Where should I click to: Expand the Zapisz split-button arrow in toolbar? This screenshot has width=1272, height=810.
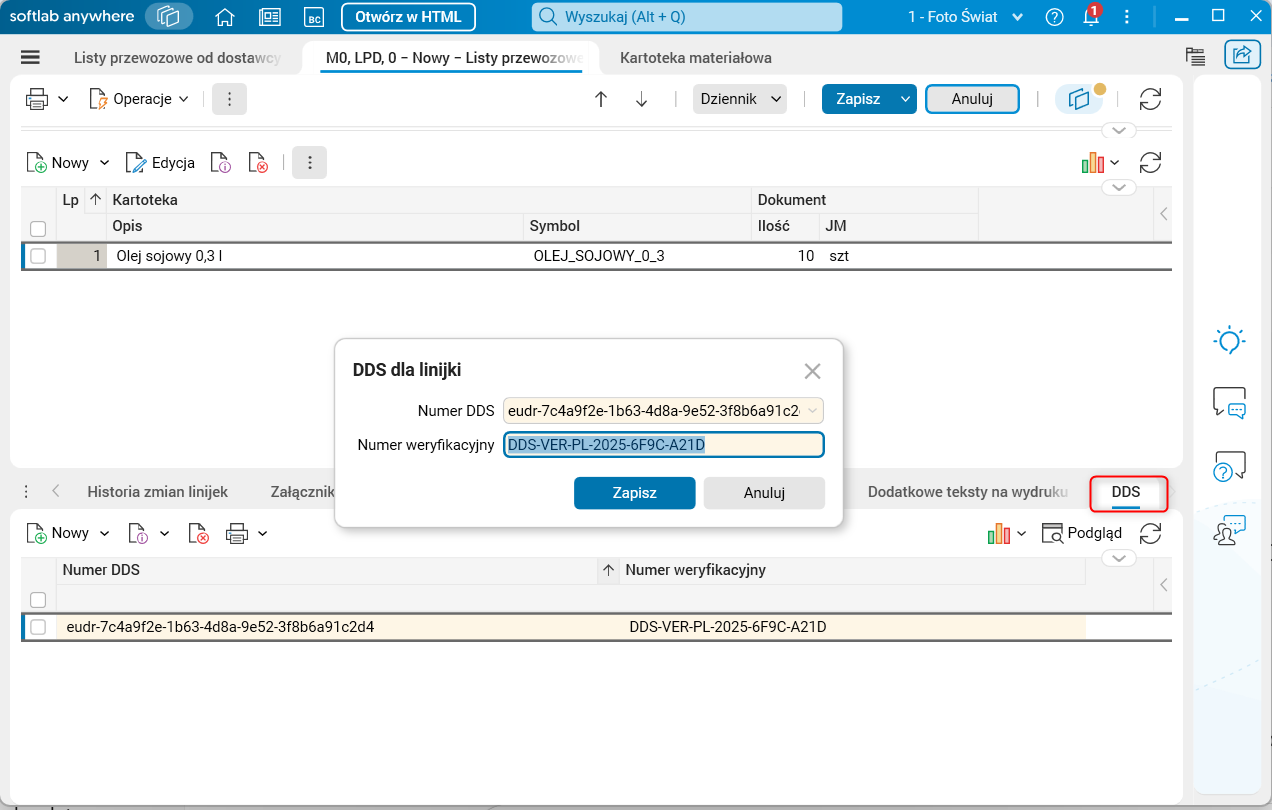click(x=905, y=99)
